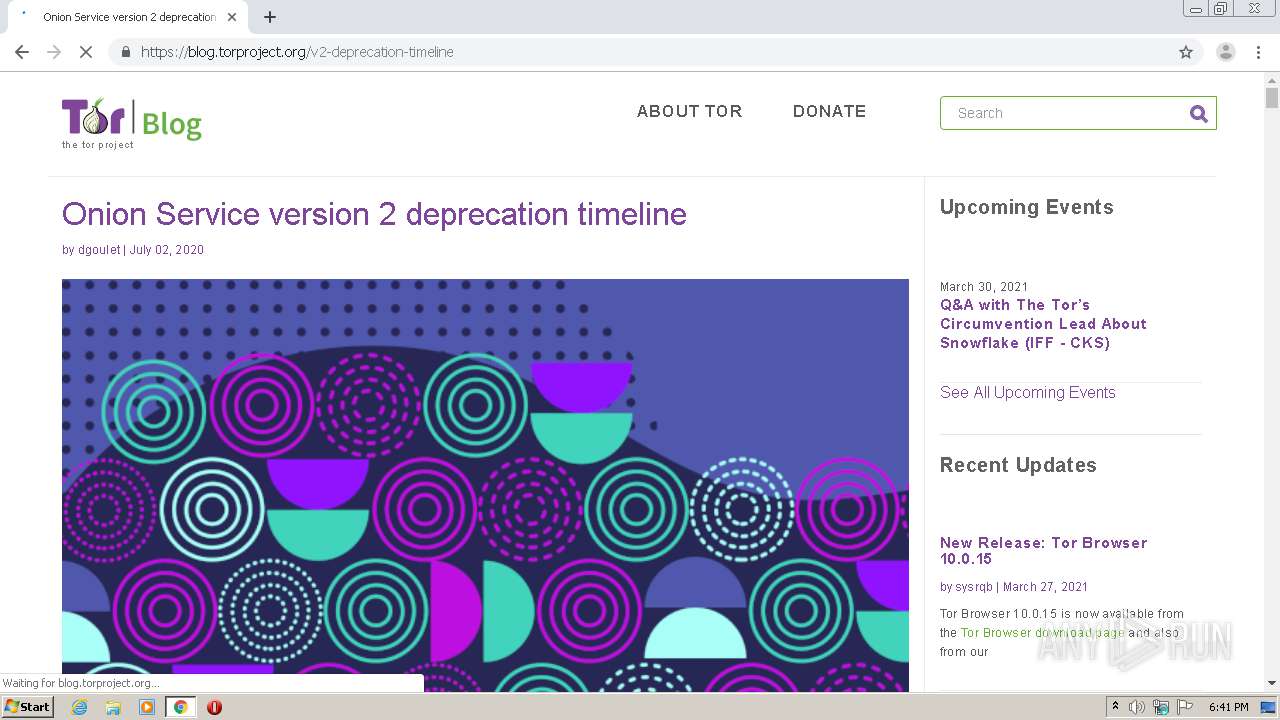Click into the blog Search field

tap(1065, 113)
